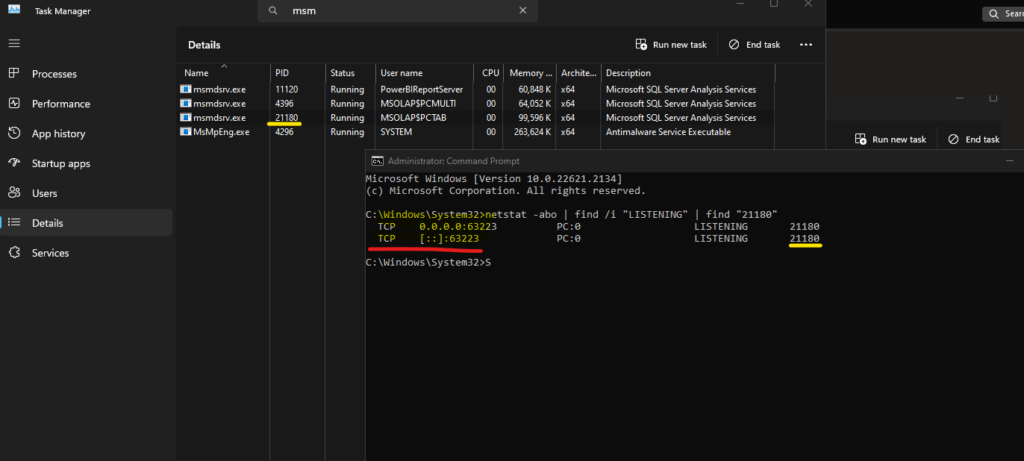Focus the search box containing msm
Screen dimensions: 1024x461
[398, 10]
